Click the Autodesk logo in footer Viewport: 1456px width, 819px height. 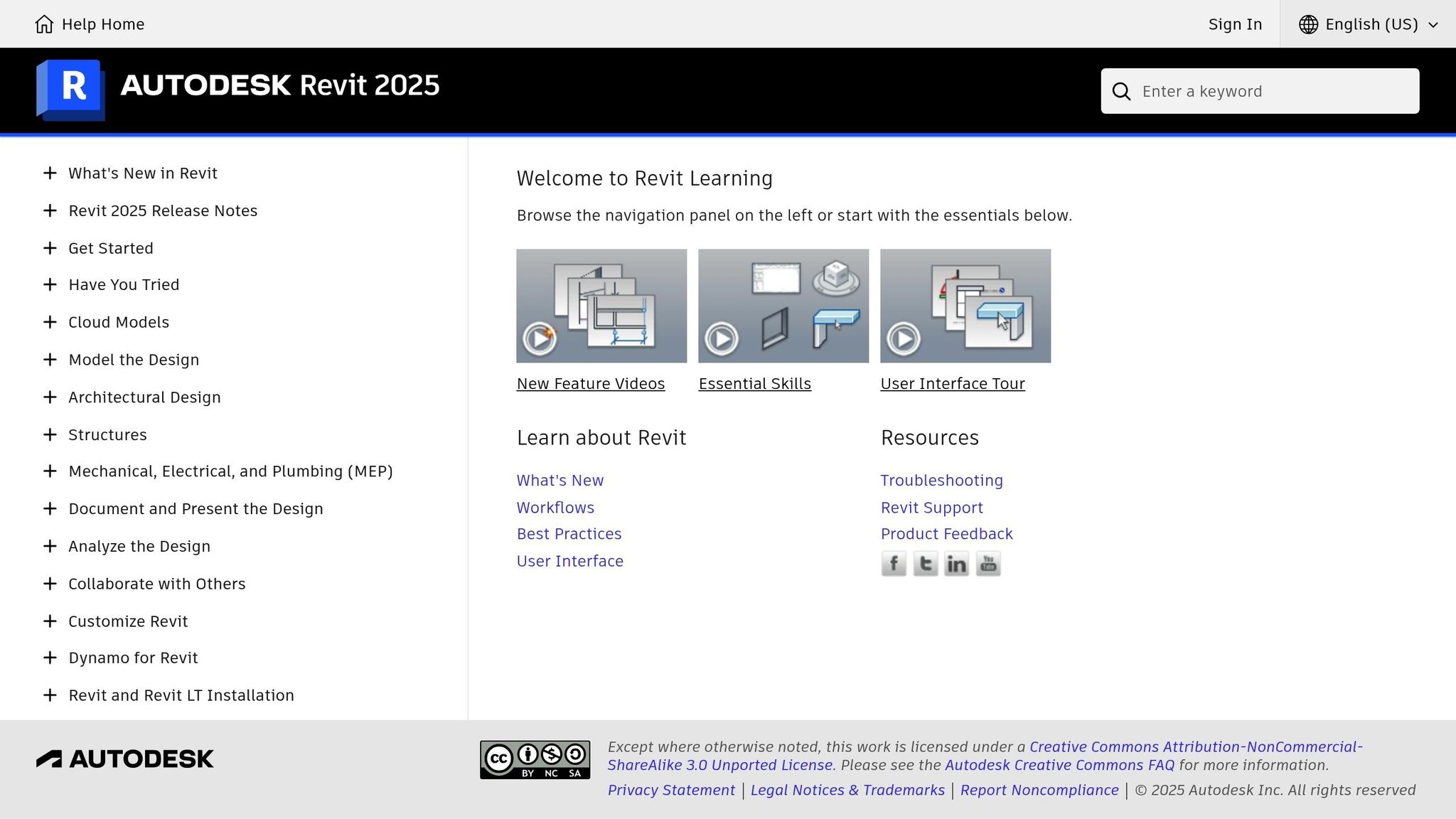125,759
